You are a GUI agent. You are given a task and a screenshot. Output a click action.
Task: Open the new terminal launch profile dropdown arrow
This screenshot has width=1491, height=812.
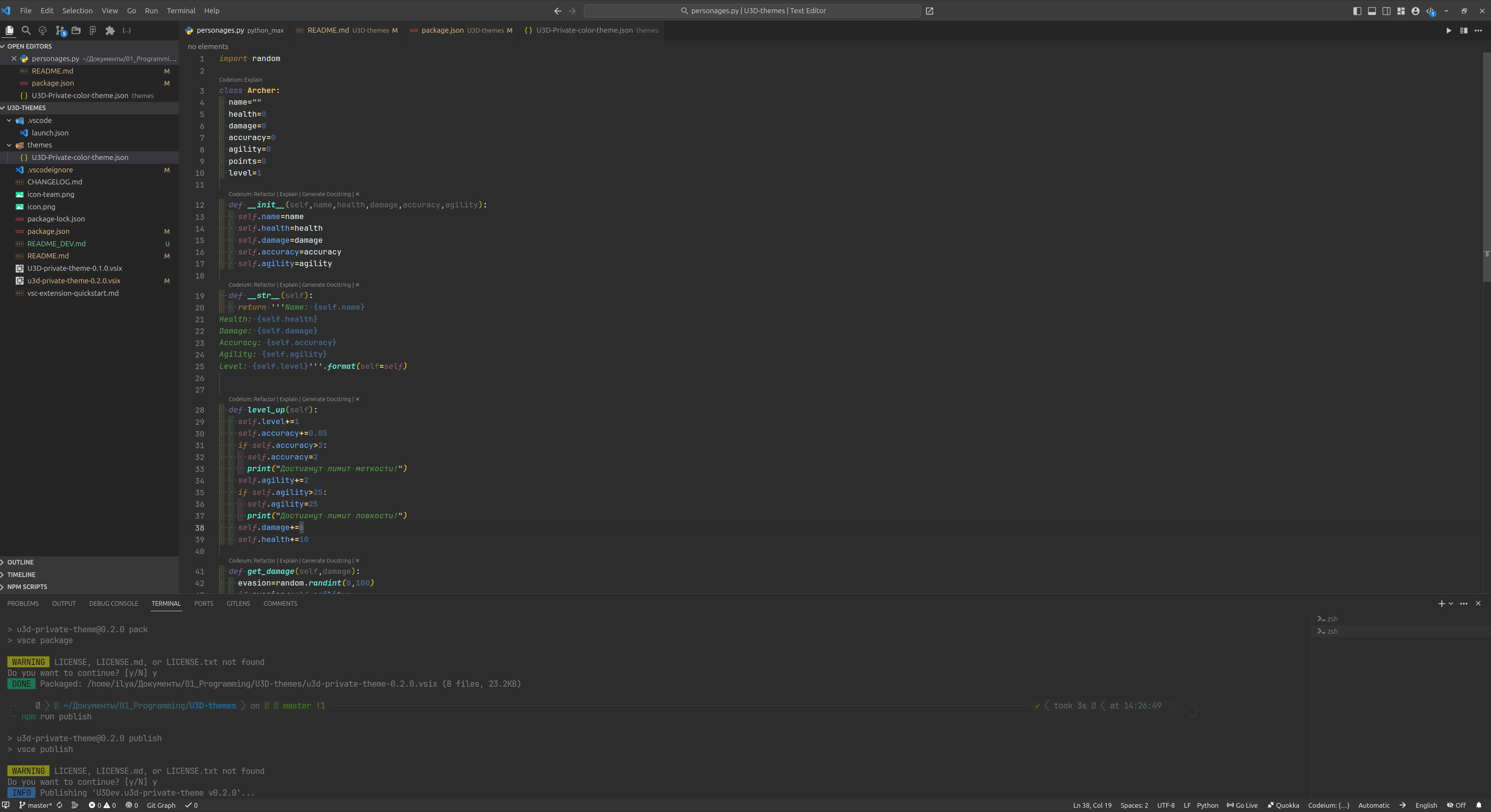click(1451, 603)
